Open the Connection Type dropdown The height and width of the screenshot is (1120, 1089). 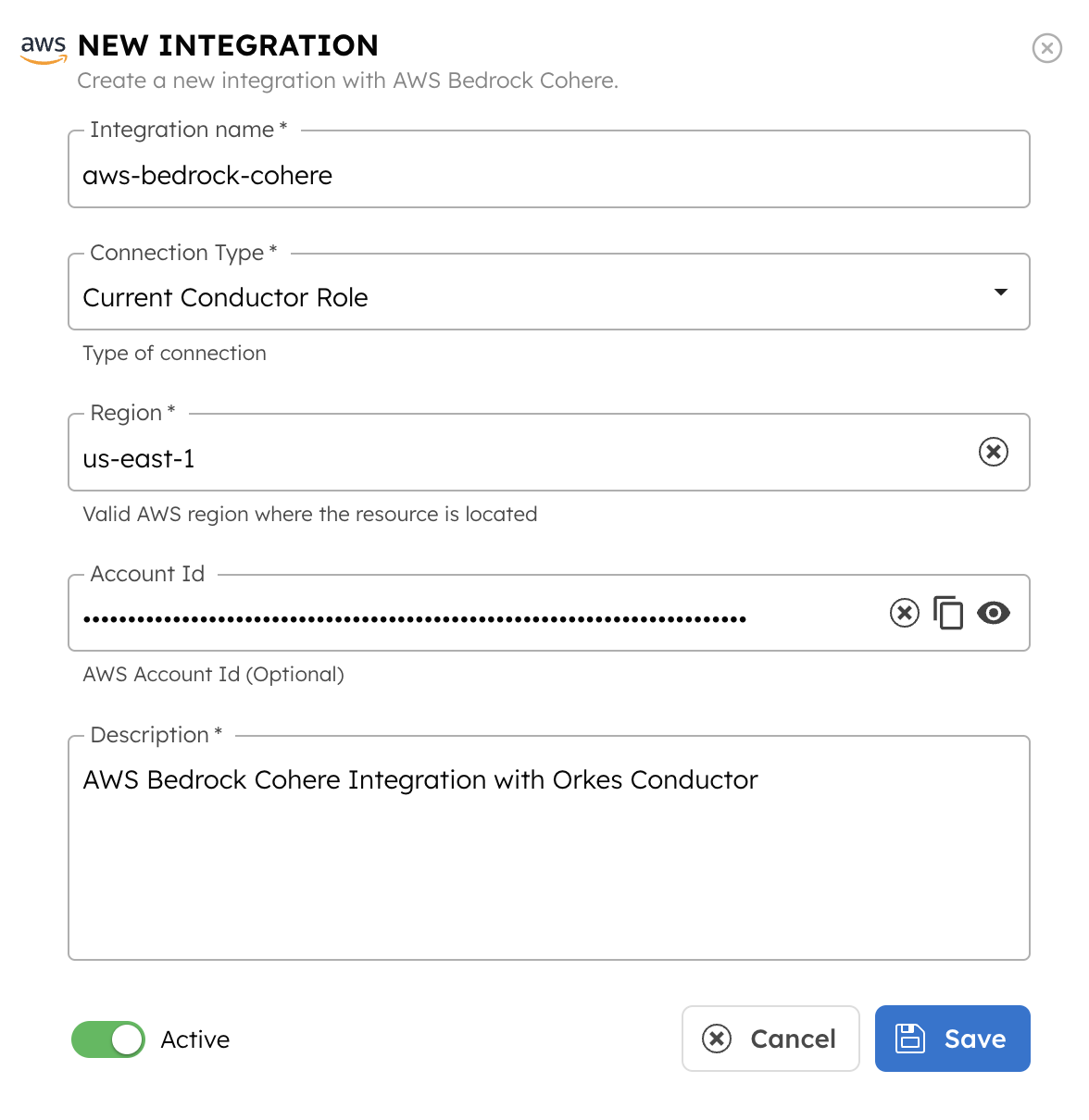click(x=548, y=292)
